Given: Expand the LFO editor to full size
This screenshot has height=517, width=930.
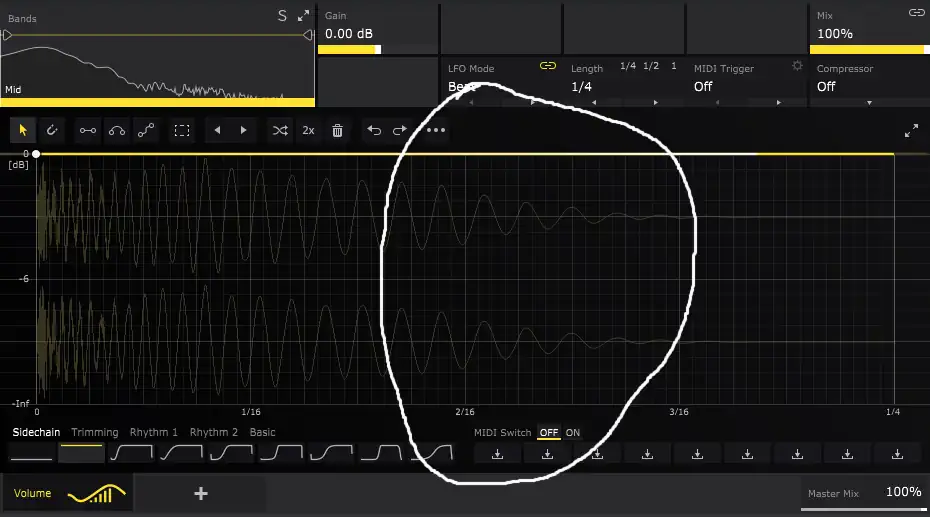Looking at the screenshot, I should [x=912, y=131].
